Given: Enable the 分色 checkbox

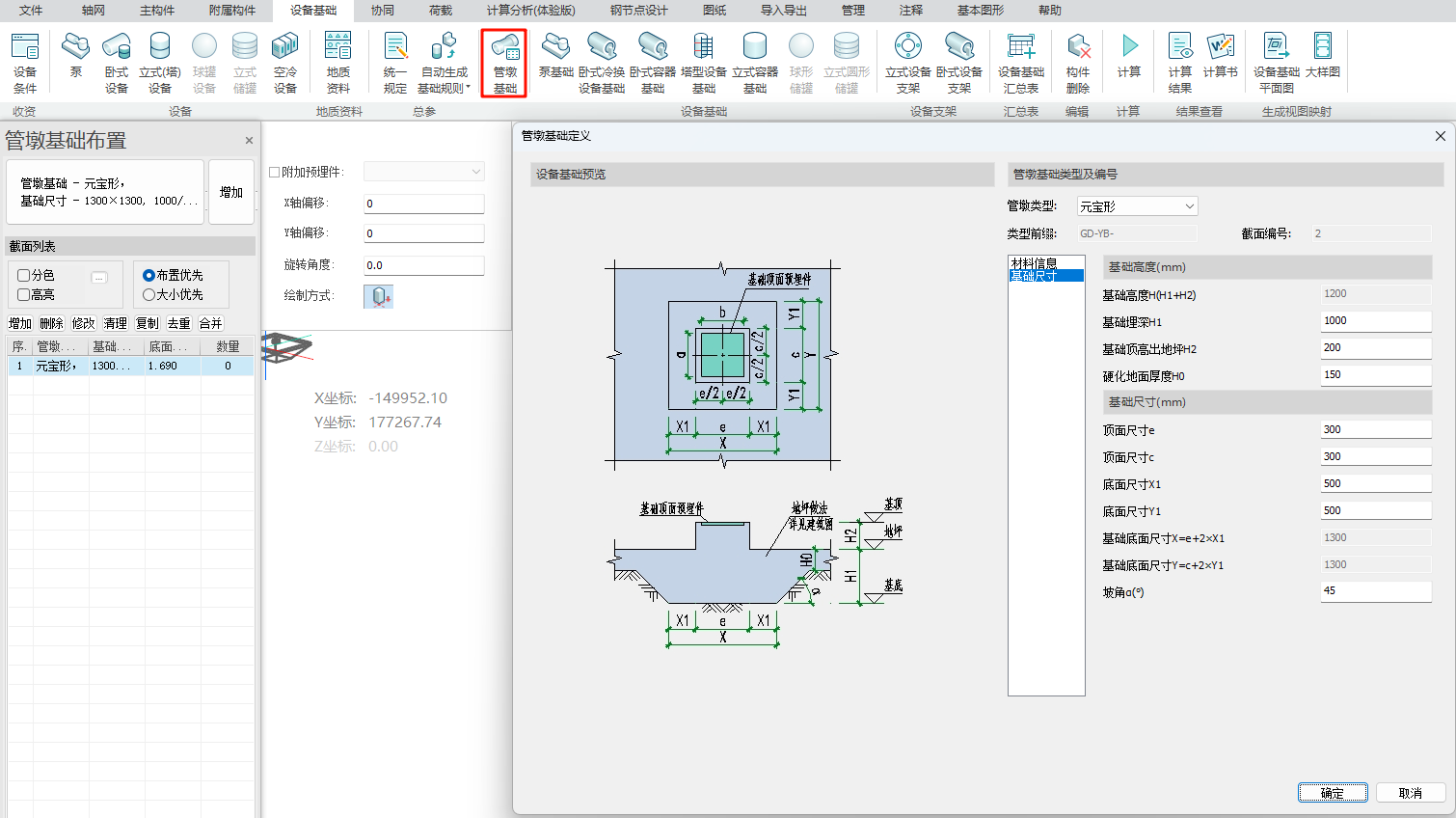Looking at the screenshot, I should [24, 276].
